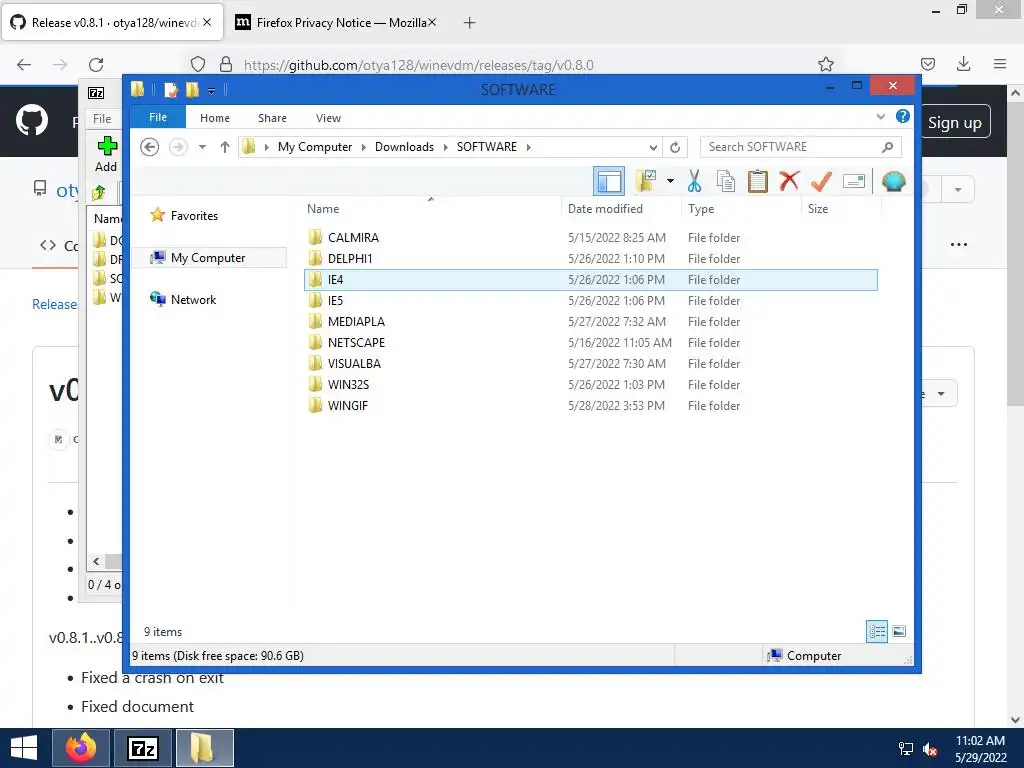Switch to large thumbnails view button
Image resolution: width=1024 pixels, height=768 pixels.
point(899,631)
